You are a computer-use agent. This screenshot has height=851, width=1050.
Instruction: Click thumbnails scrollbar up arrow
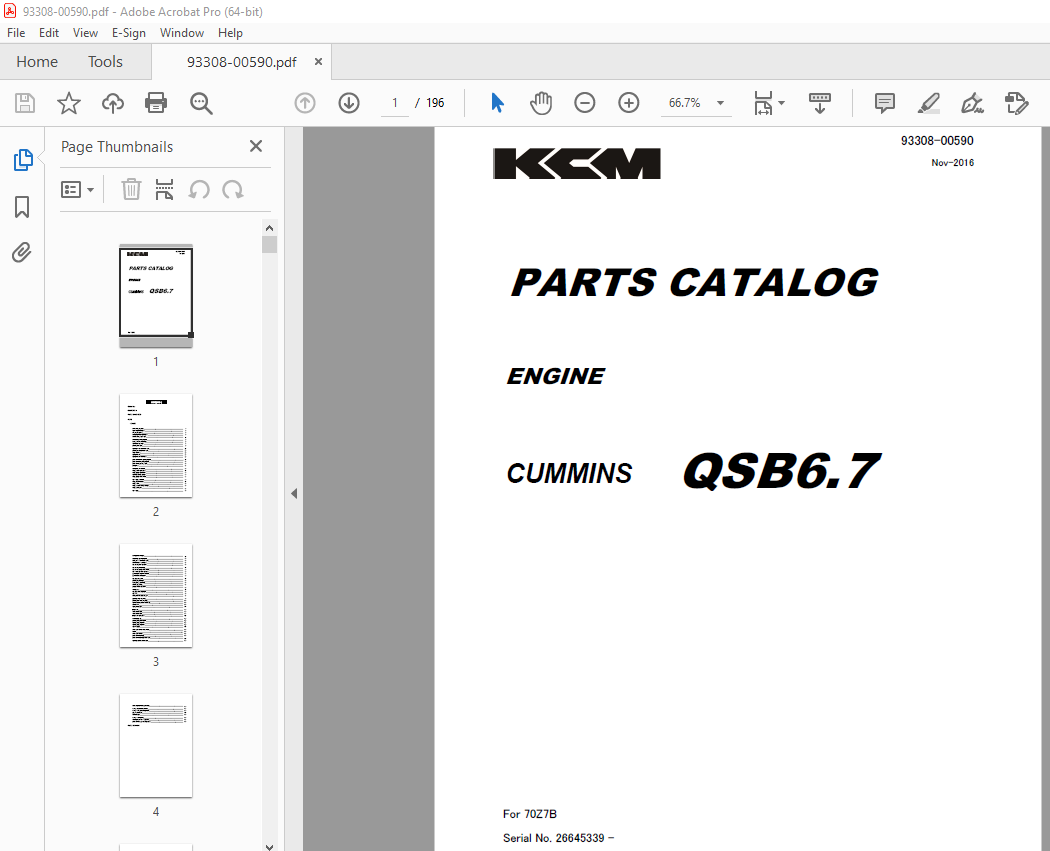[x=269, y=228]
